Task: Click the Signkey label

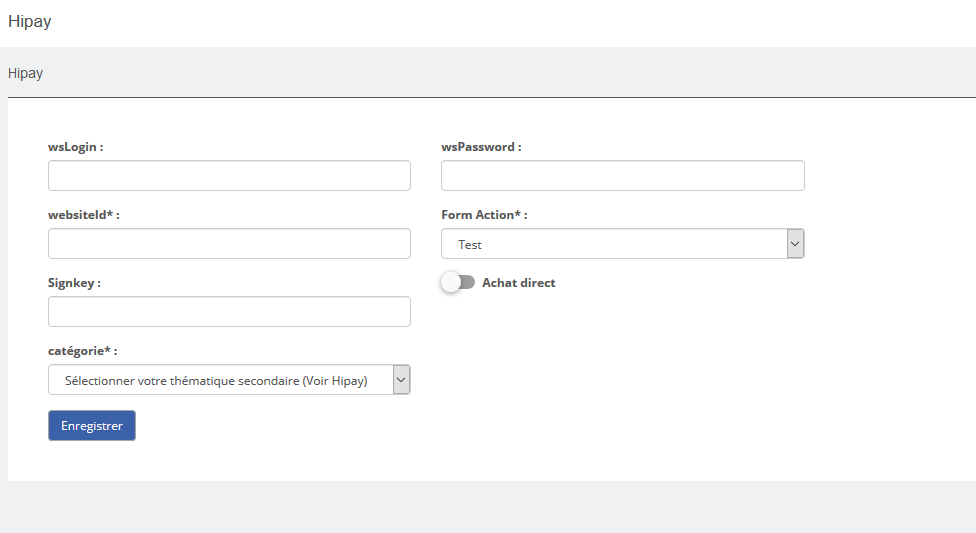Action: [x=74, y=283]
